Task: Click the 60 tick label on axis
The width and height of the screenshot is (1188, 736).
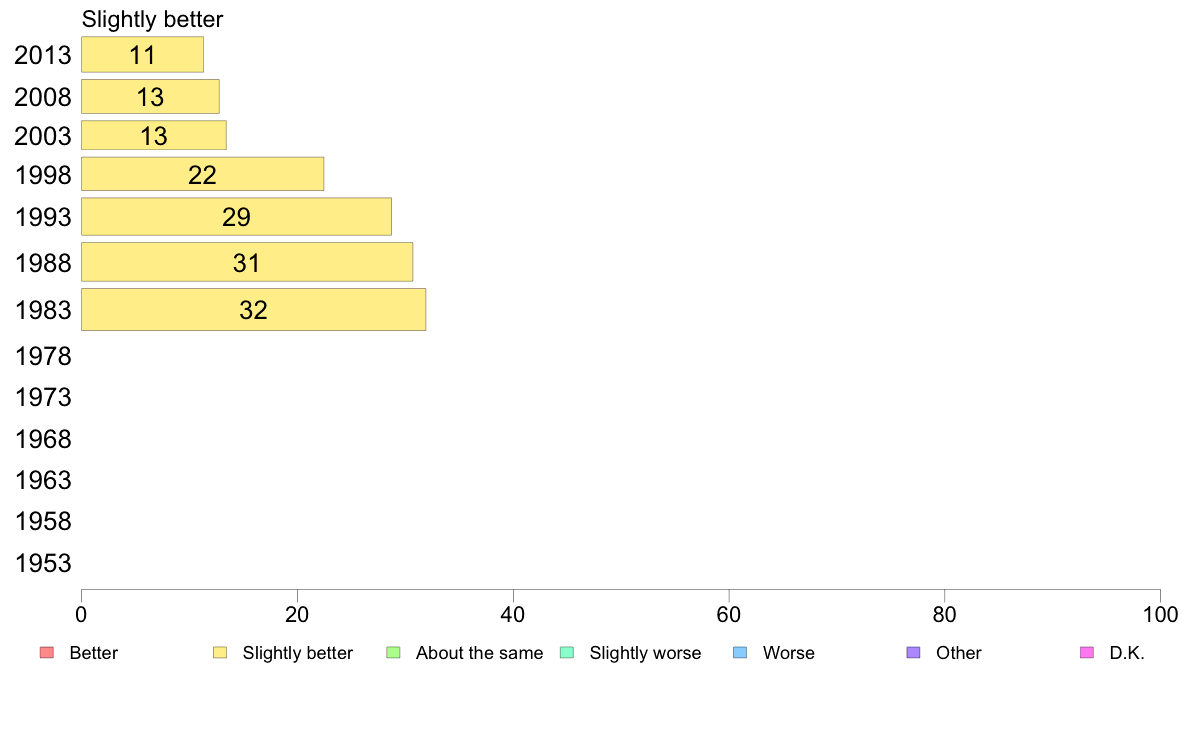Action: tap(729, 615)
